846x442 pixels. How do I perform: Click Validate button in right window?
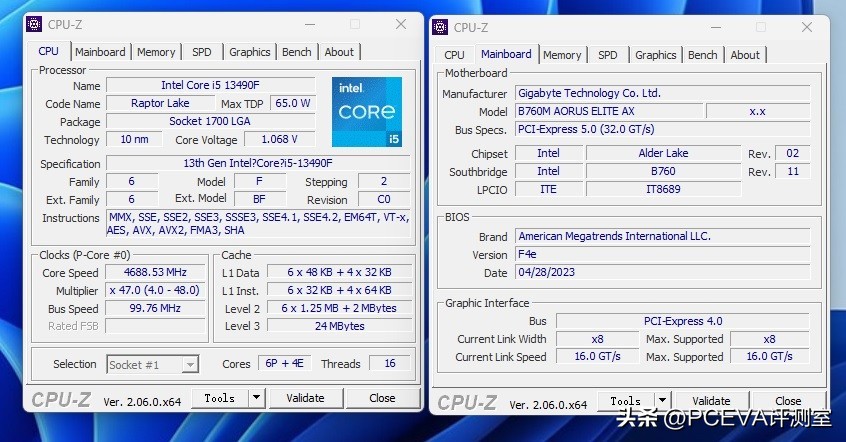[x=711, y=401]
